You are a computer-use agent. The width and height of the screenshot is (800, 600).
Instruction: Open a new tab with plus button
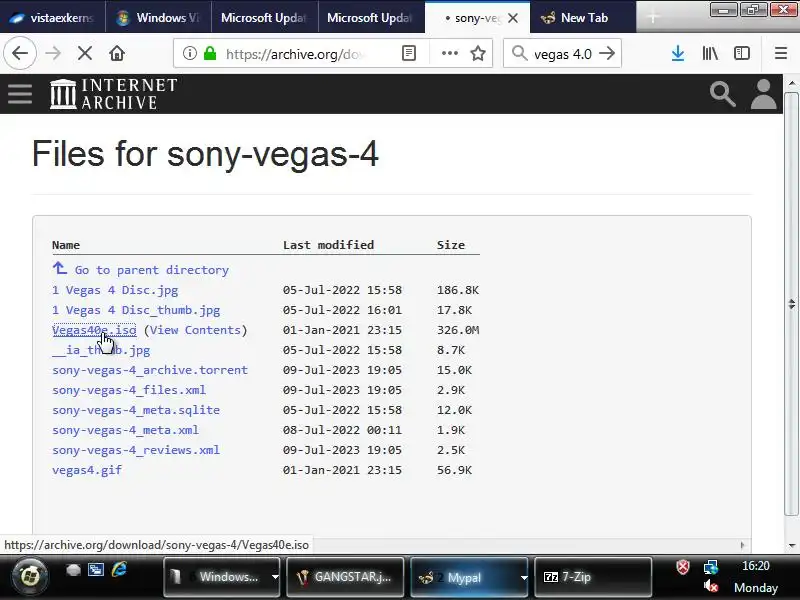pyautogui.click(x=653, y=17)
